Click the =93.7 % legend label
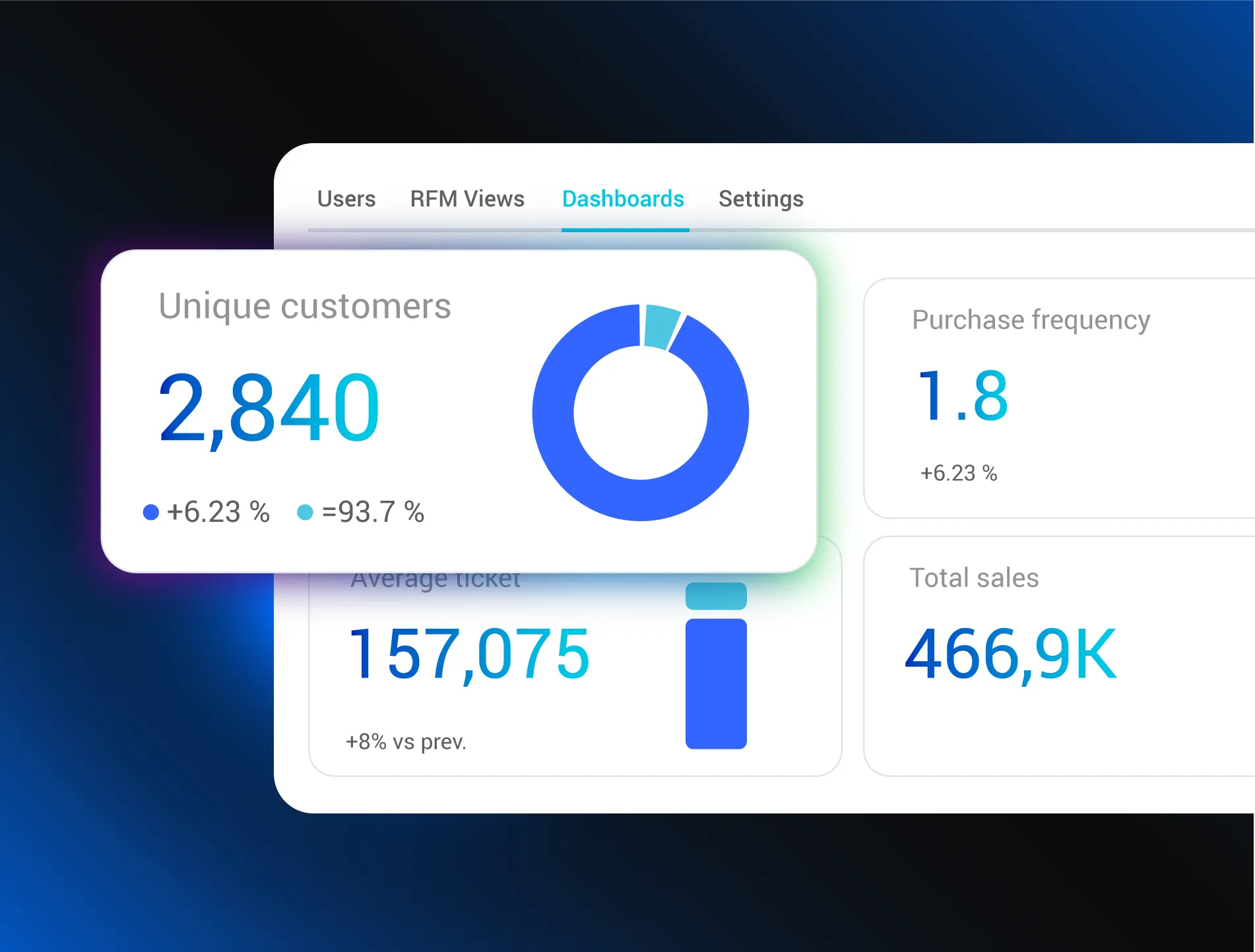 pos(373,512)
